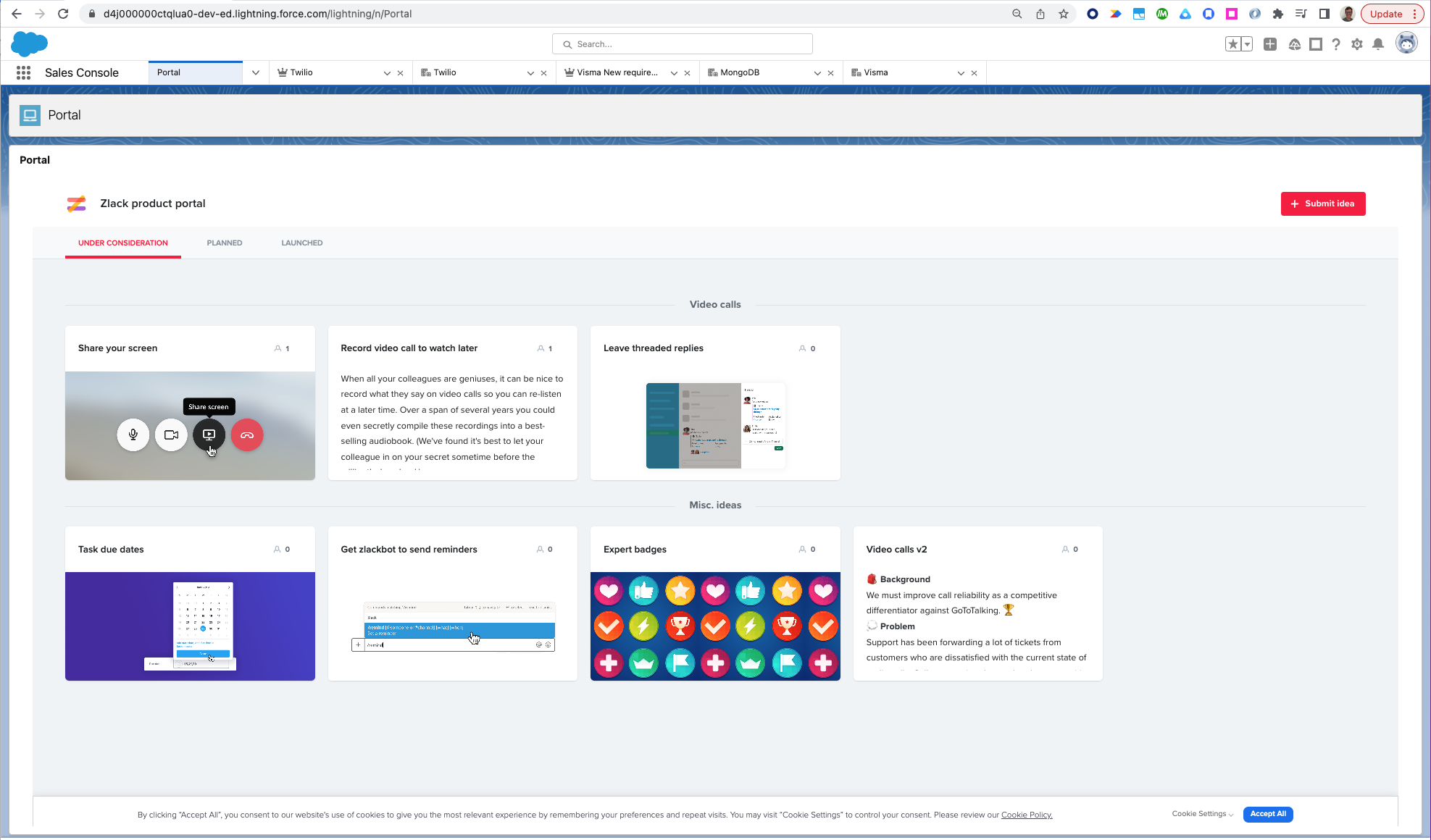Viewport: 1431px width, 840px height.
Task: Toggle the browser side panel icon
Action: pyautogui.click(x=1324, y=14)
